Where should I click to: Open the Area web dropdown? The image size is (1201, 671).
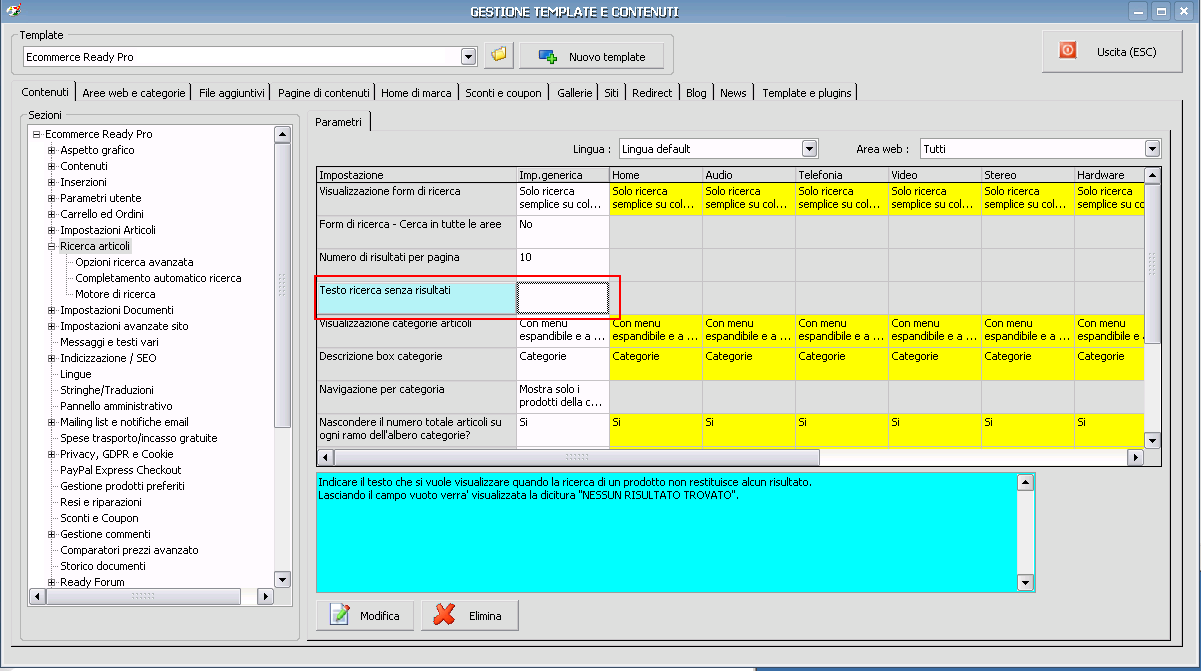tap(1152, 149)
